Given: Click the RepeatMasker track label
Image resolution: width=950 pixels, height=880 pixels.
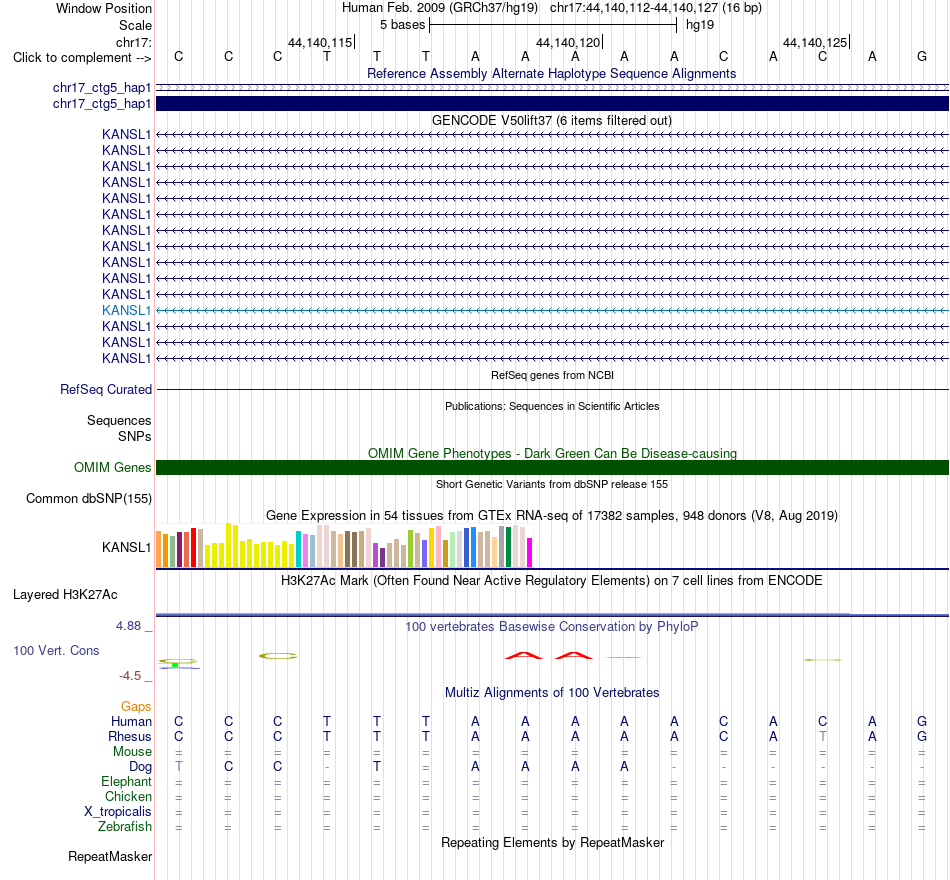Looking at the screenshot, I should (x=110, y=856).
